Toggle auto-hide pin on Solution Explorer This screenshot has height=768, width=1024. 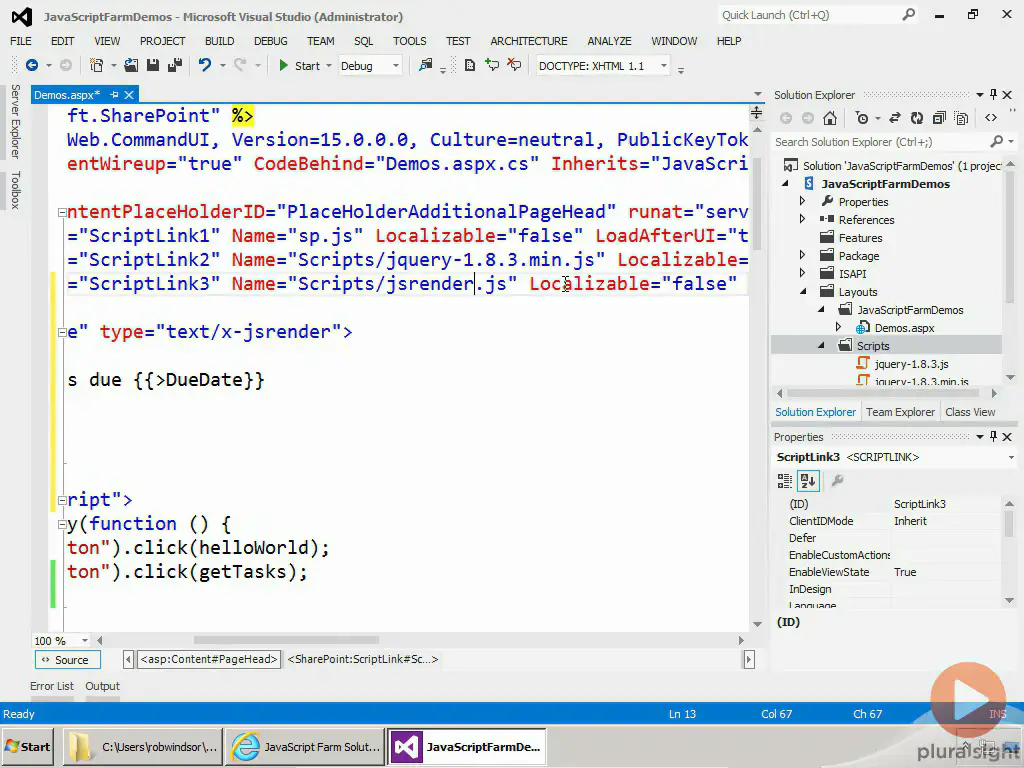tap(993, 95)
